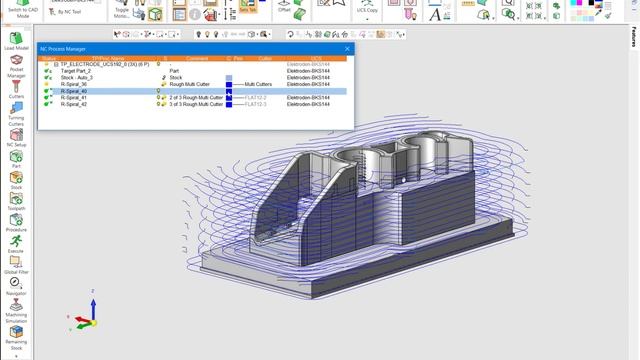Select the R-Spiral_40 procedure row
The width and height of the screenshot is (640, 360).
click(192, 91)
